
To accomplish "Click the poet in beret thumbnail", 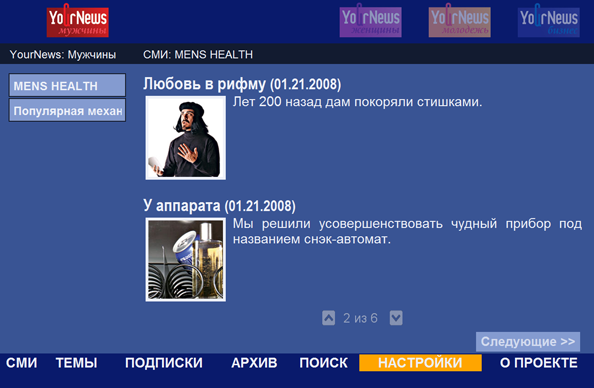I will tap(186, 138).
